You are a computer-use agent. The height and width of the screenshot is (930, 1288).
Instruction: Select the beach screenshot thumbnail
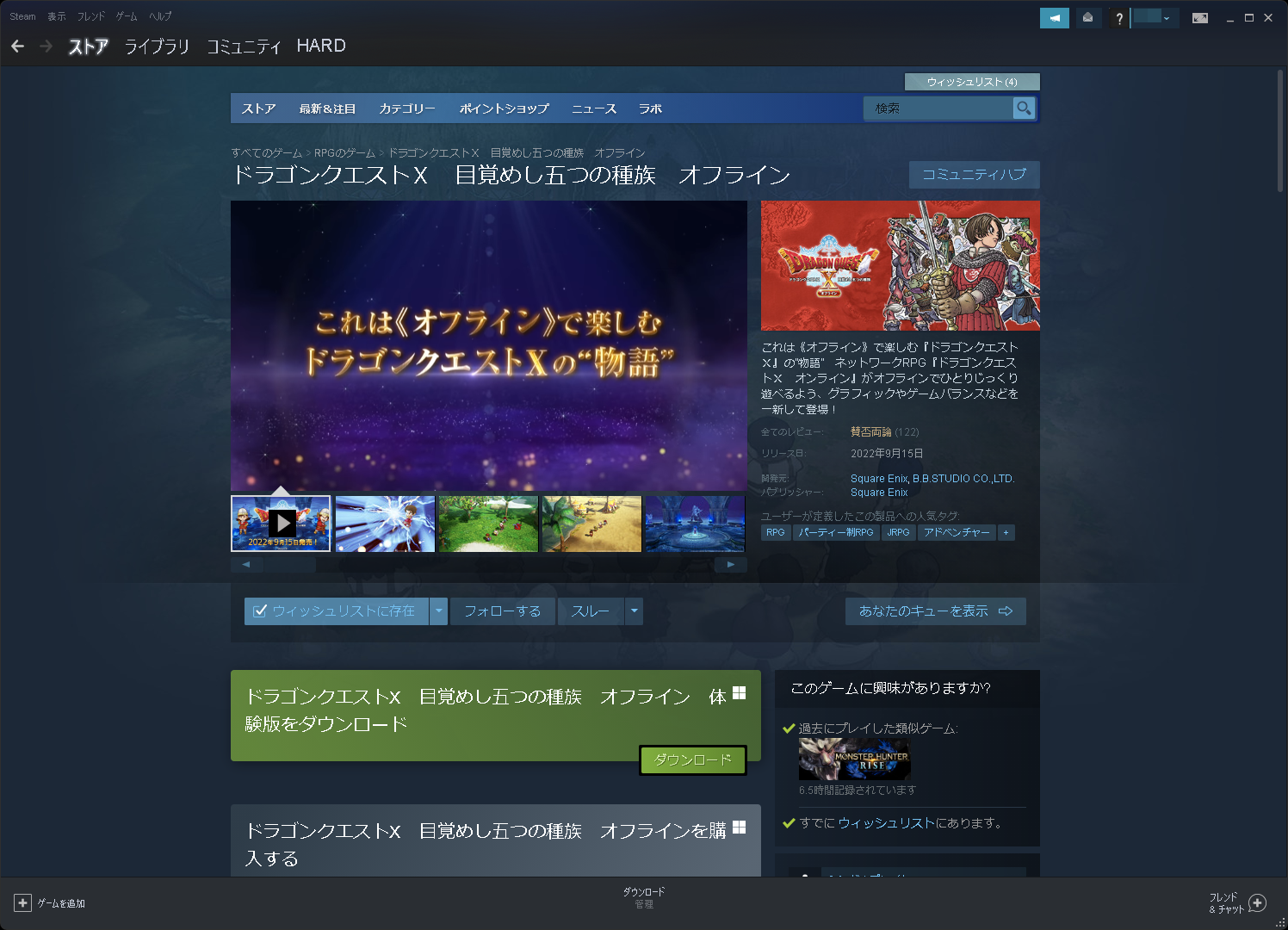pos(591,524)
